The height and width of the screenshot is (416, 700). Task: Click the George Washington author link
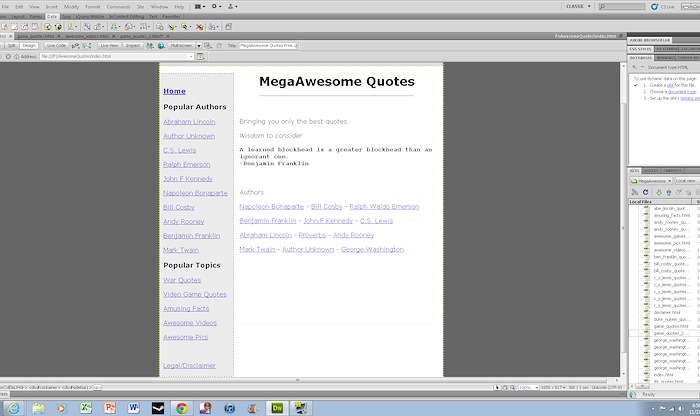pos(372,250)
